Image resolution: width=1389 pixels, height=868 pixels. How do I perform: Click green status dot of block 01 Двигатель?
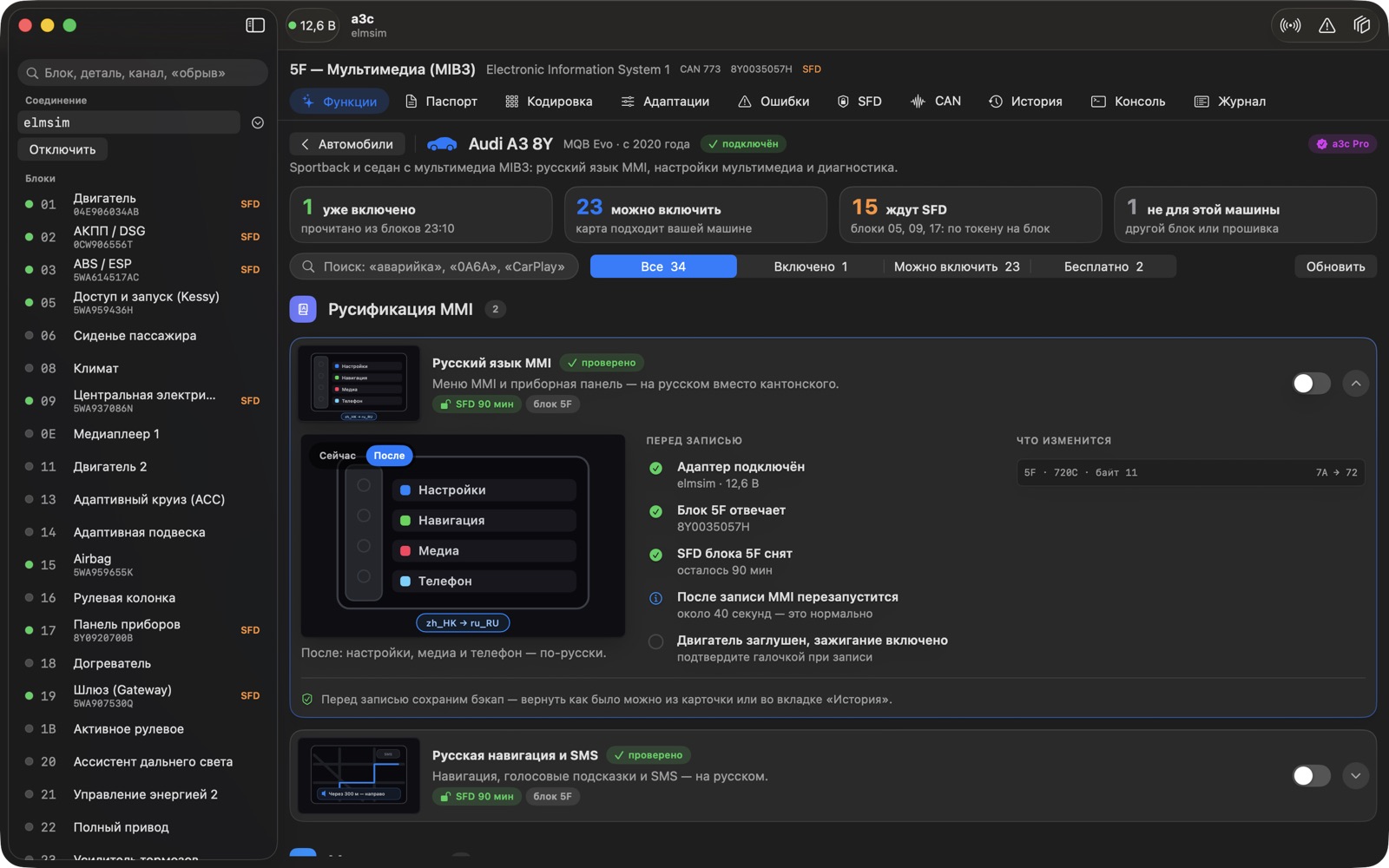30,205
